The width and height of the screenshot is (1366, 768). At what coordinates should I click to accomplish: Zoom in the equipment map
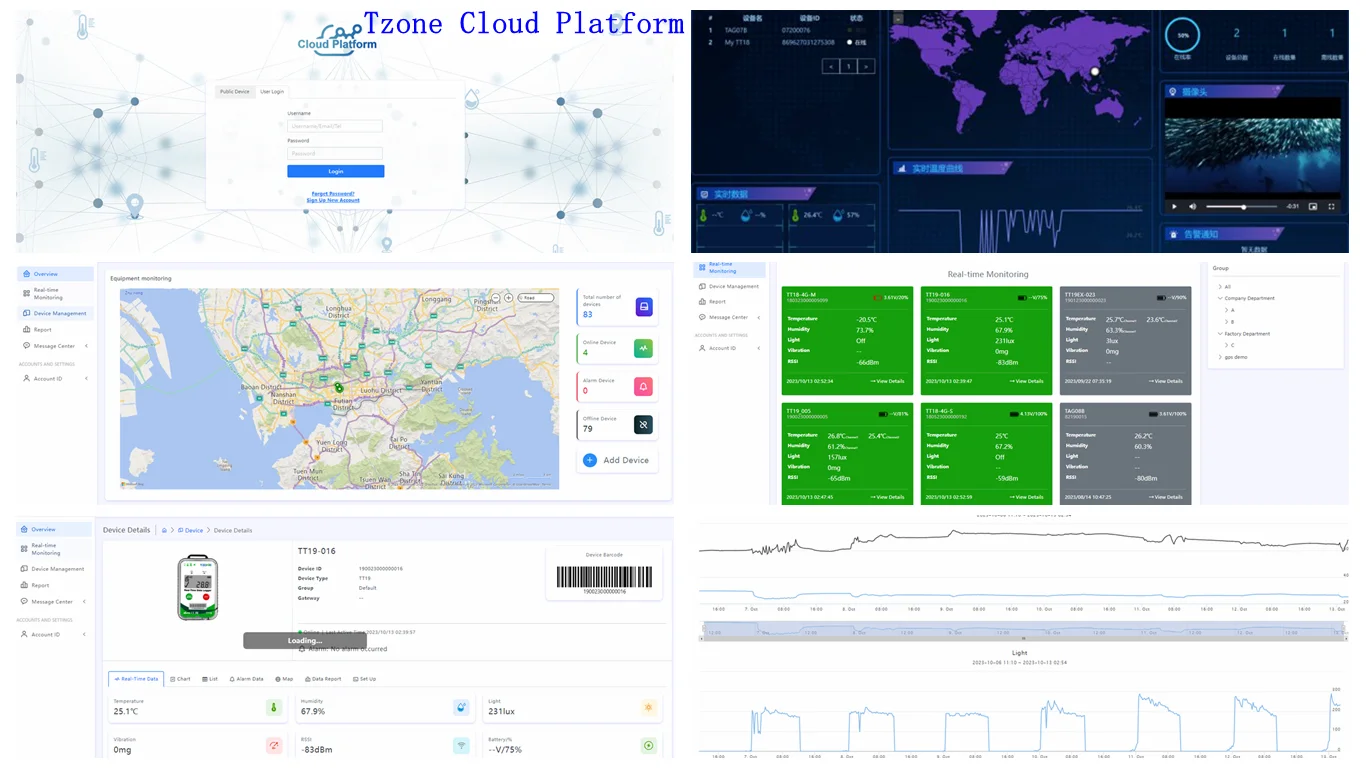[508, 297]
